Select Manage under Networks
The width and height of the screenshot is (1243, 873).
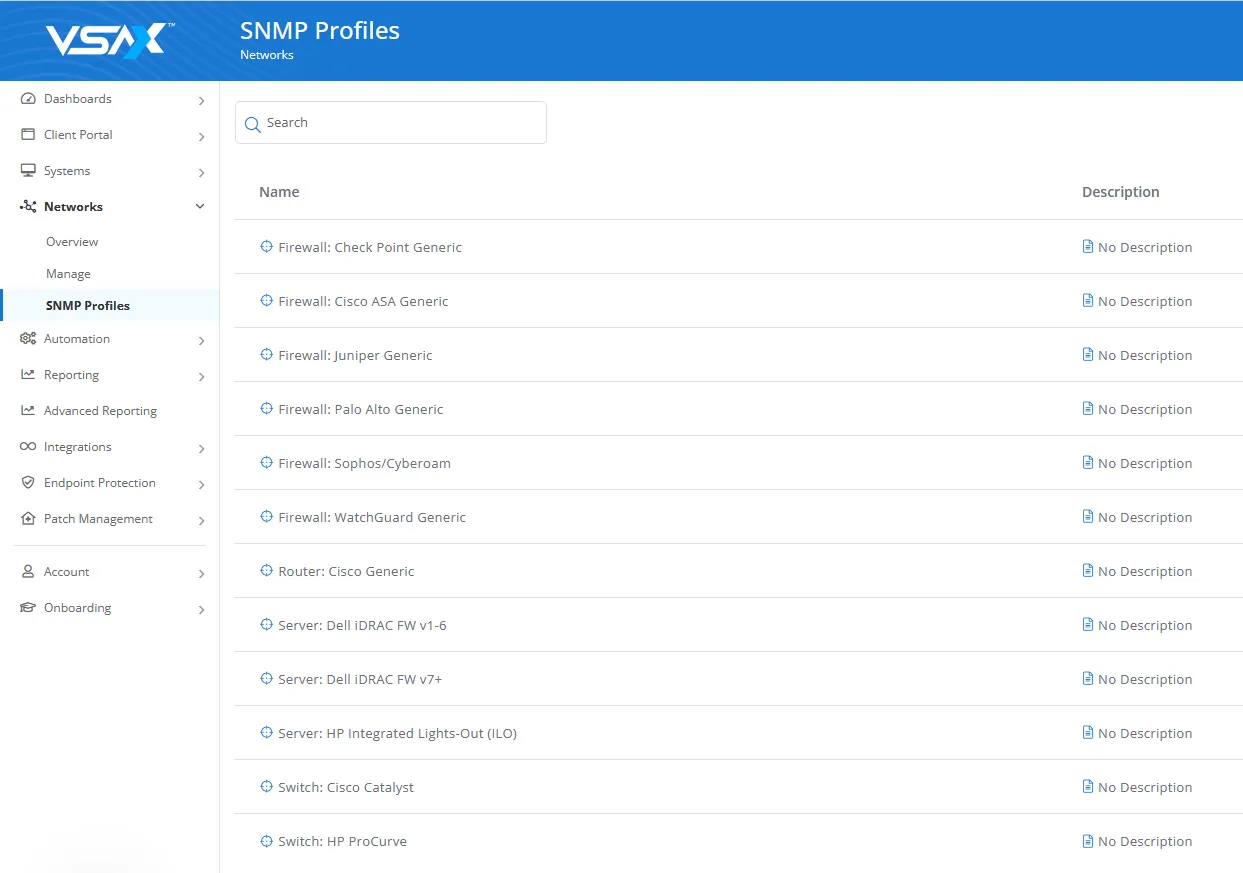coord(68,274)
